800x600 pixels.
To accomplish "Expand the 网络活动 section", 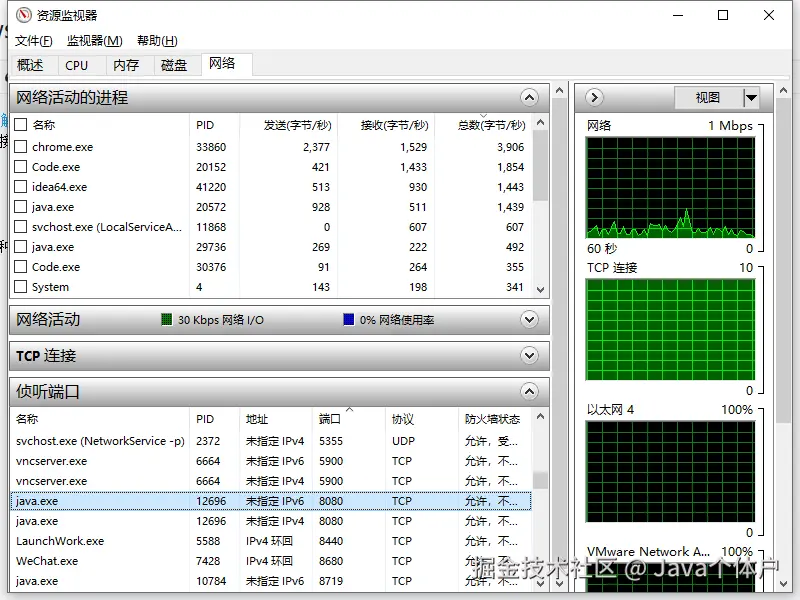I will click(529, 320).
